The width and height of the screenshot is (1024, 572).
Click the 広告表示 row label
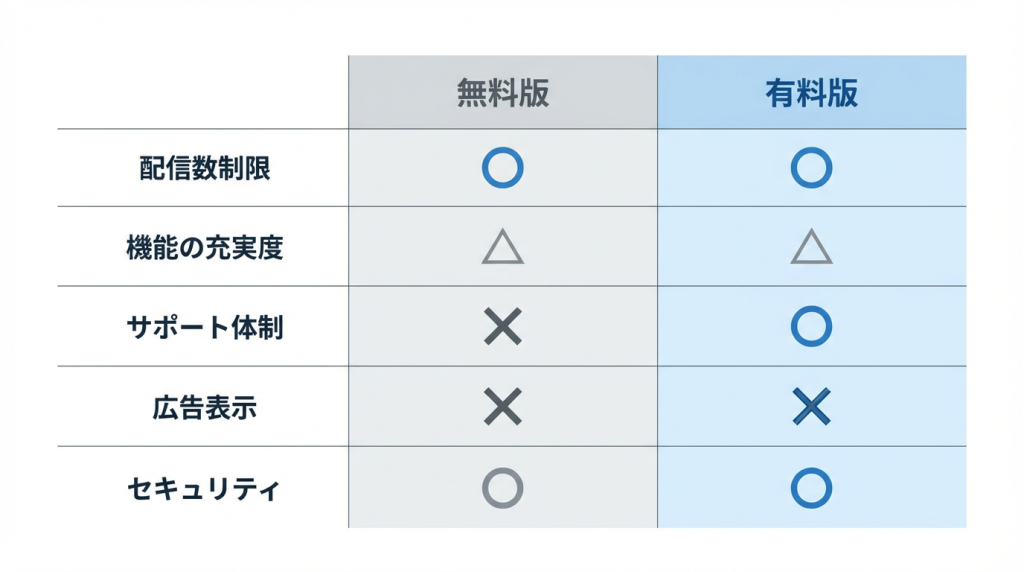pyautogui.click(x=205, y=407)
